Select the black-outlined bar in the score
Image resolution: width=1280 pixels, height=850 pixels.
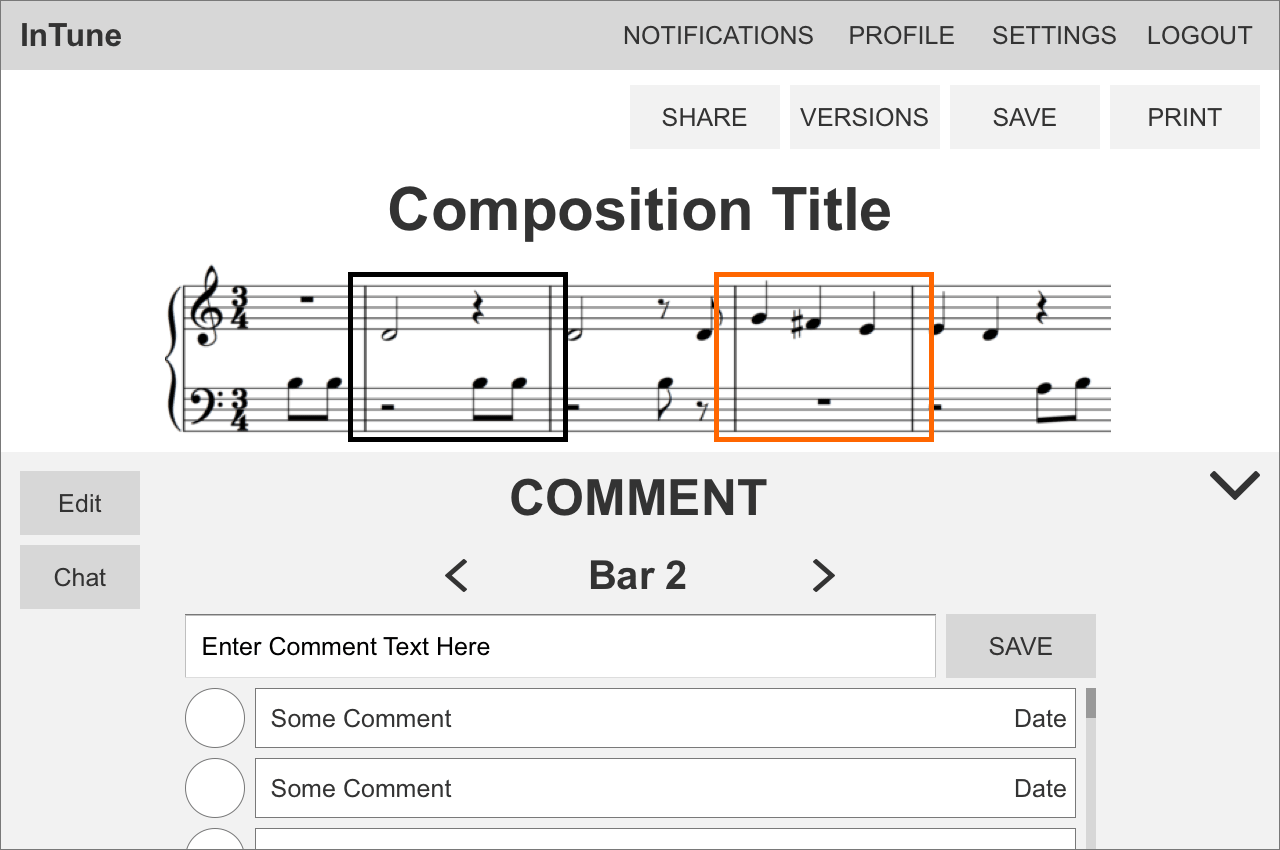(x=458, y=357)
